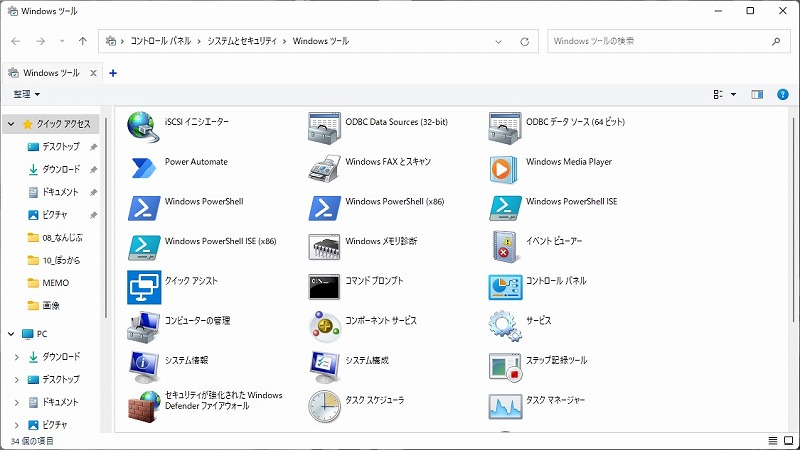
Task: Click コントロール パネル in the breadcrumb
Action: 161,41
